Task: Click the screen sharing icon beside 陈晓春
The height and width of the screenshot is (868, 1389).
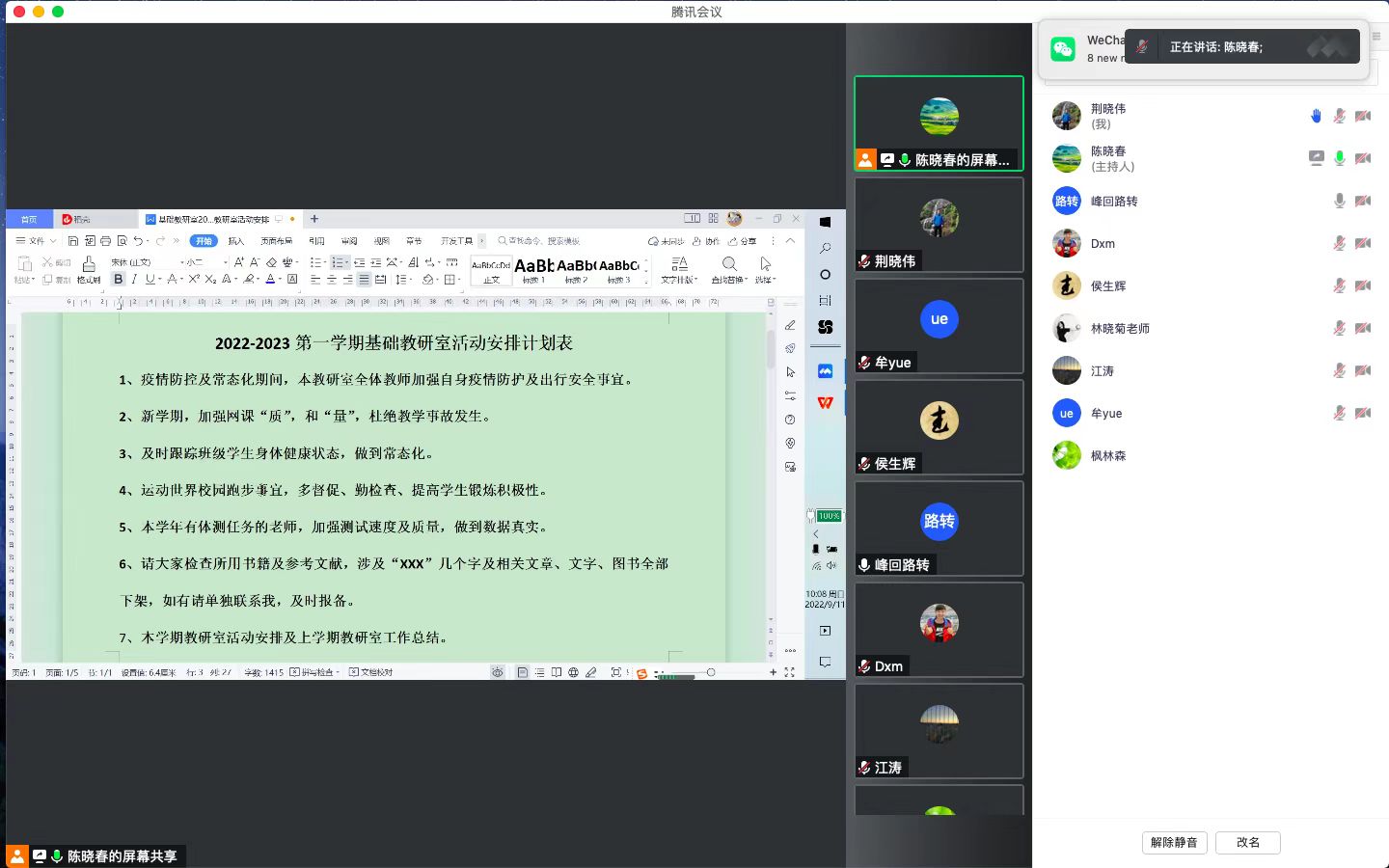Action: (1316, 158)
